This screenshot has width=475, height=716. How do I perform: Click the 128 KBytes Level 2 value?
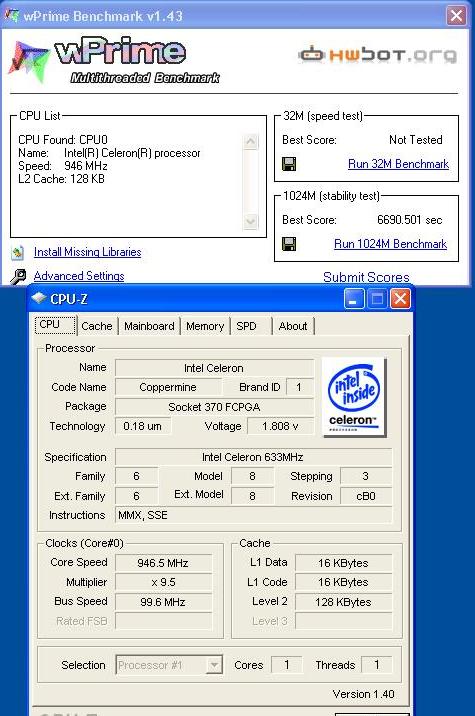tap(343, 602)
